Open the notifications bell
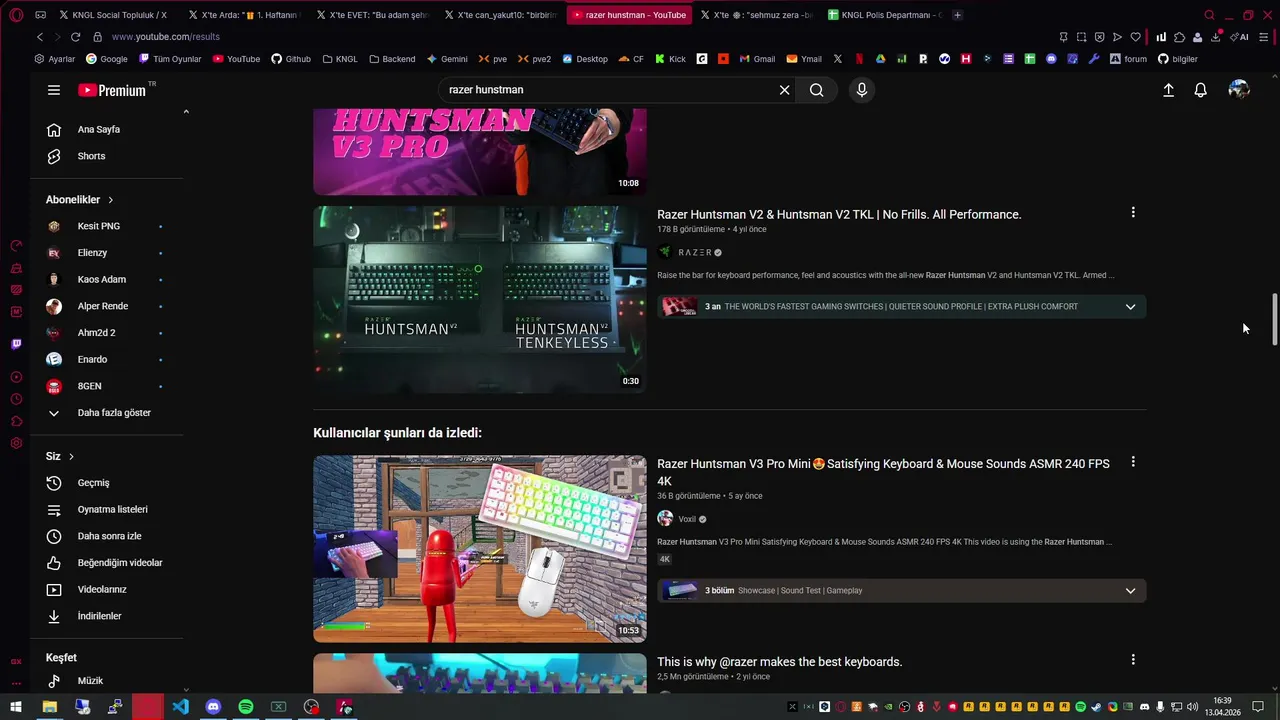Screen dimensions: 1280x720 (1201, 90)
